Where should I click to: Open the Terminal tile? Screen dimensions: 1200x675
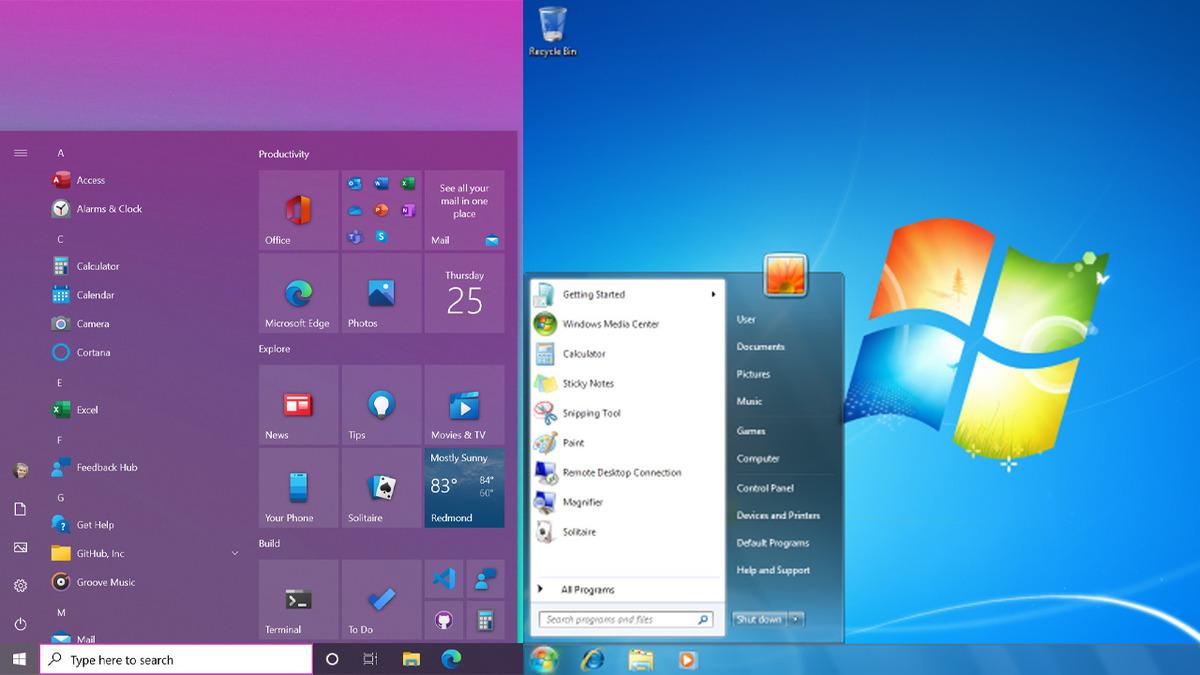click(297, 597)
